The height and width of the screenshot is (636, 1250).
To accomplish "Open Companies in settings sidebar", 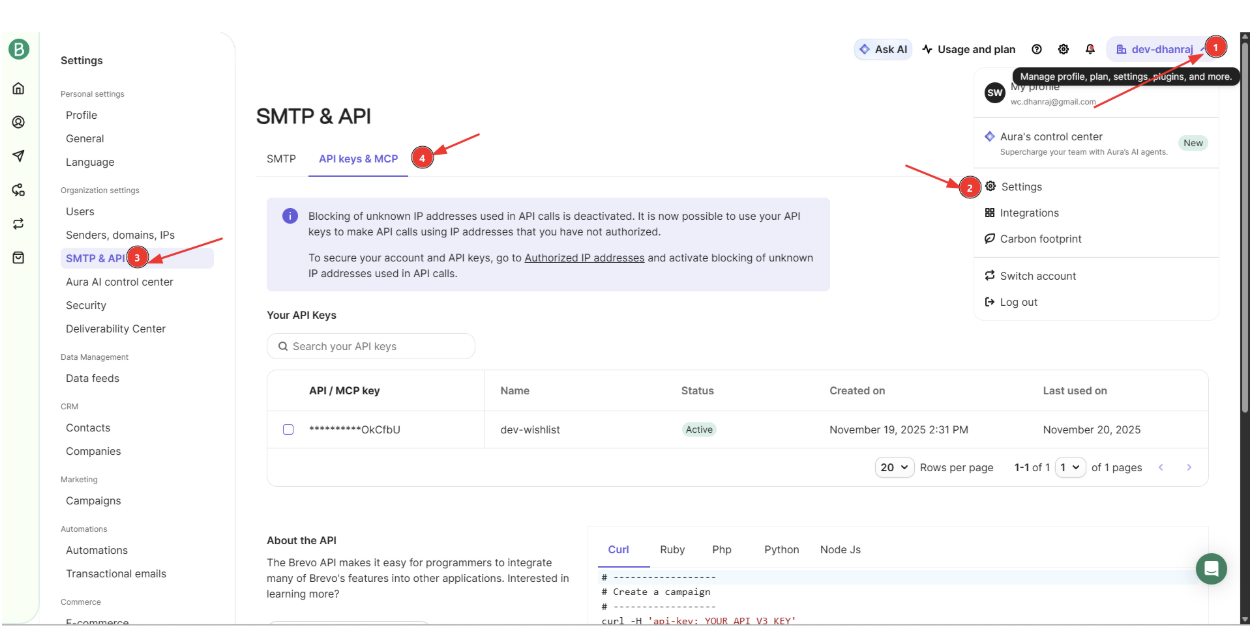I will tap(93, 451).
